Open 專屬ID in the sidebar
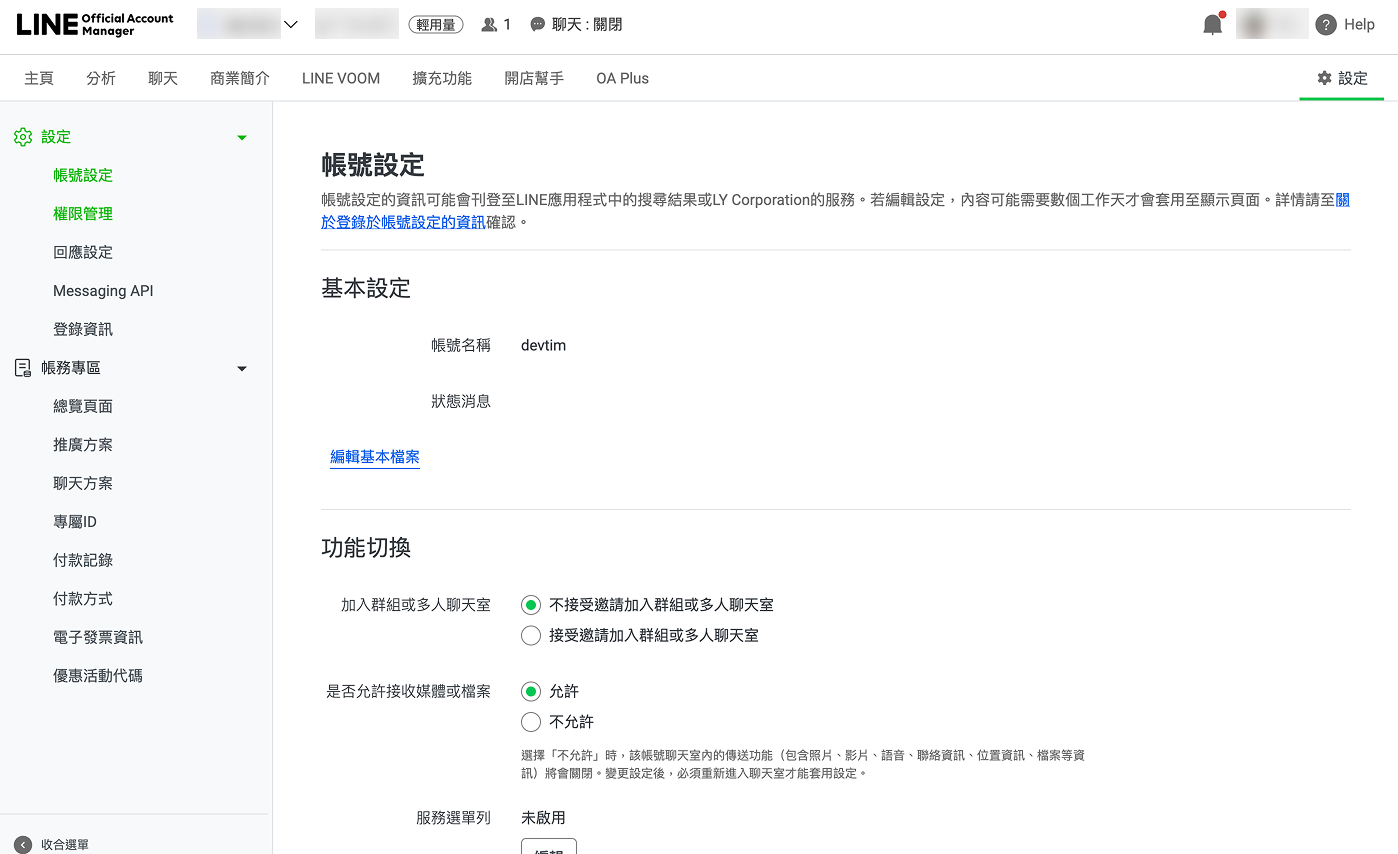1398x854 pixels. (75, 522)
